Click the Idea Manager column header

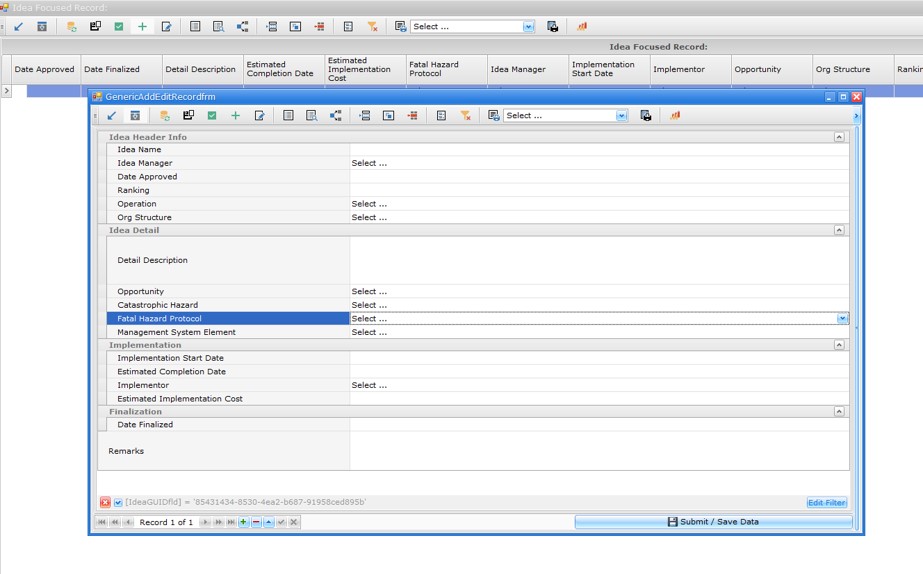518,70
